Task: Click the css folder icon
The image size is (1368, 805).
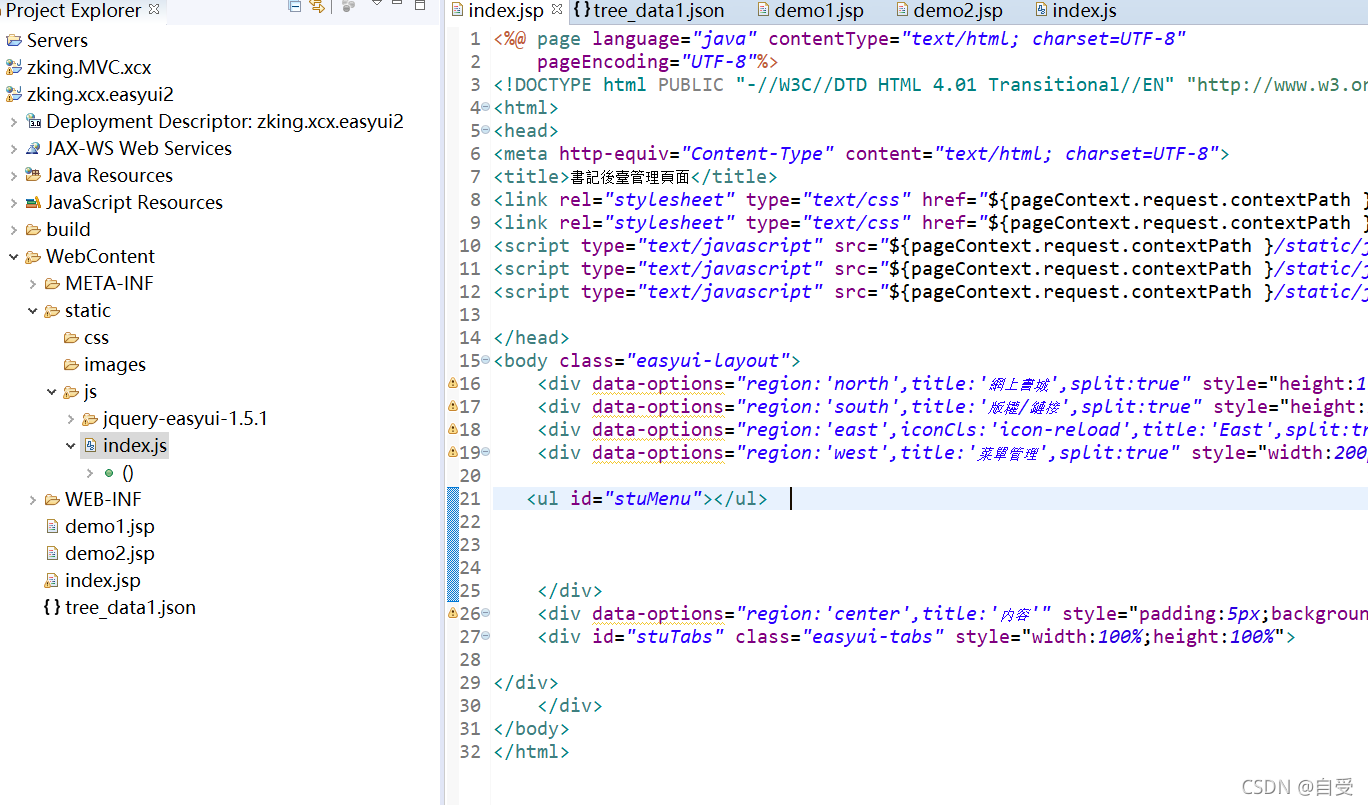Action: 71,338
